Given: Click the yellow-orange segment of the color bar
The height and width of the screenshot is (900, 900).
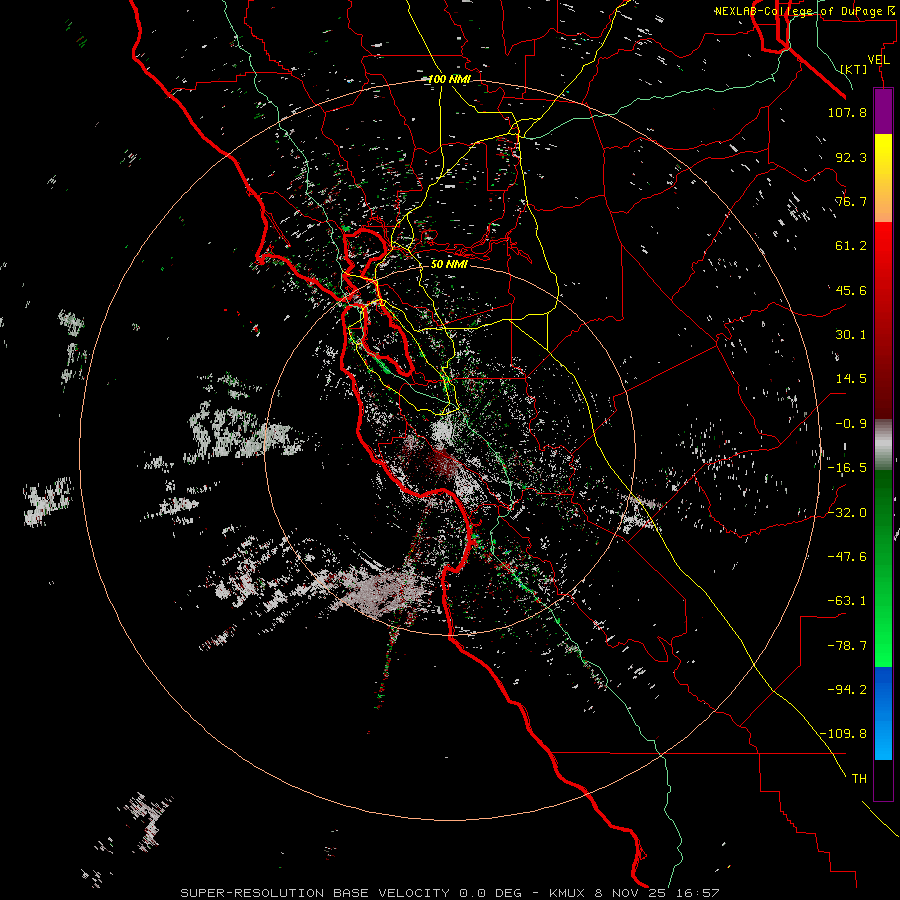Looking at the screenshot, I should click(x=883, y=179).
